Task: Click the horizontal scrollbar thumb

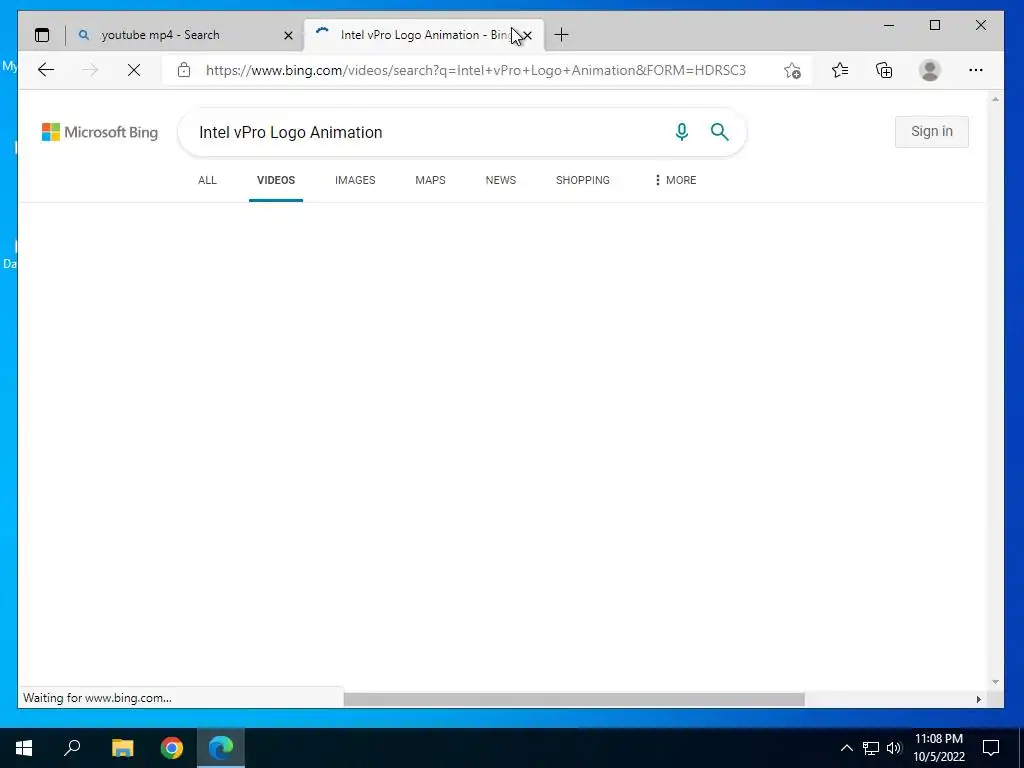Action: (x=574, y=699)
